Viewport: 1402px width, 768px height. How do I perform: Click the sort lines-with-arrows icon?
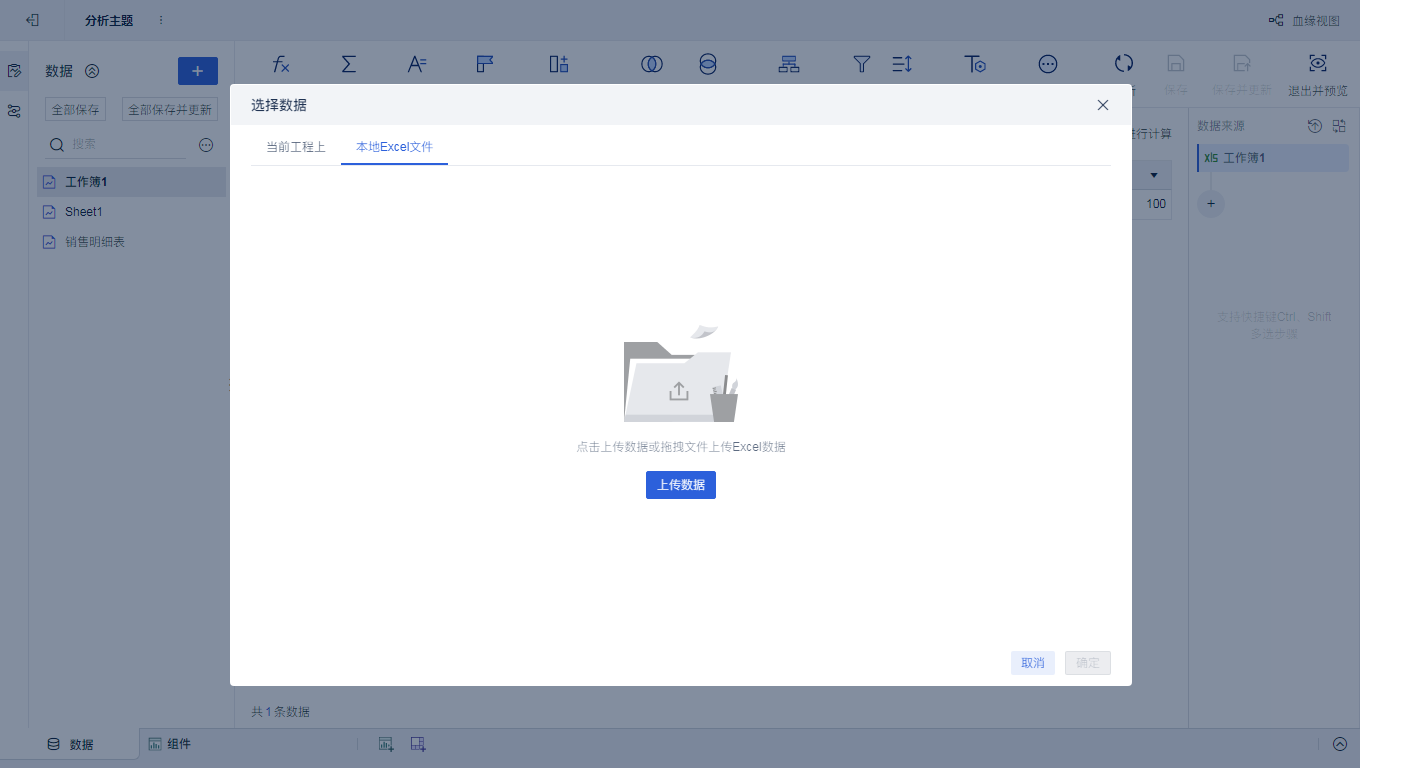pos(902,64)
